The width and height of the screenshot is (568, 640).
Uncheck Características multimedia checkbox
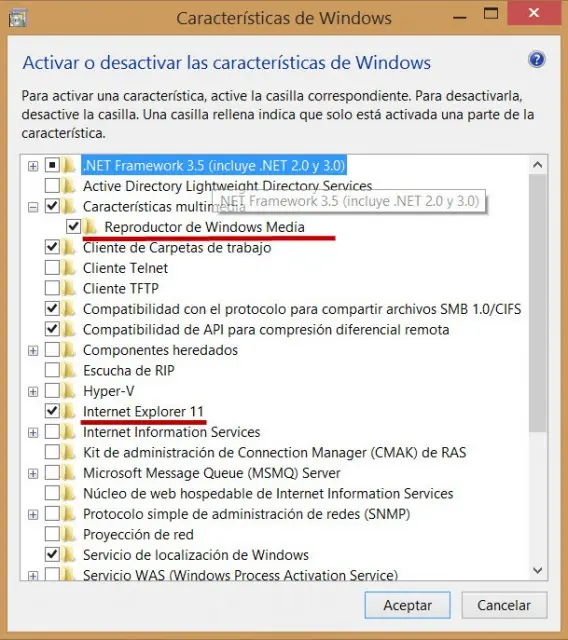pyautogui.click(x=52, y=206)
